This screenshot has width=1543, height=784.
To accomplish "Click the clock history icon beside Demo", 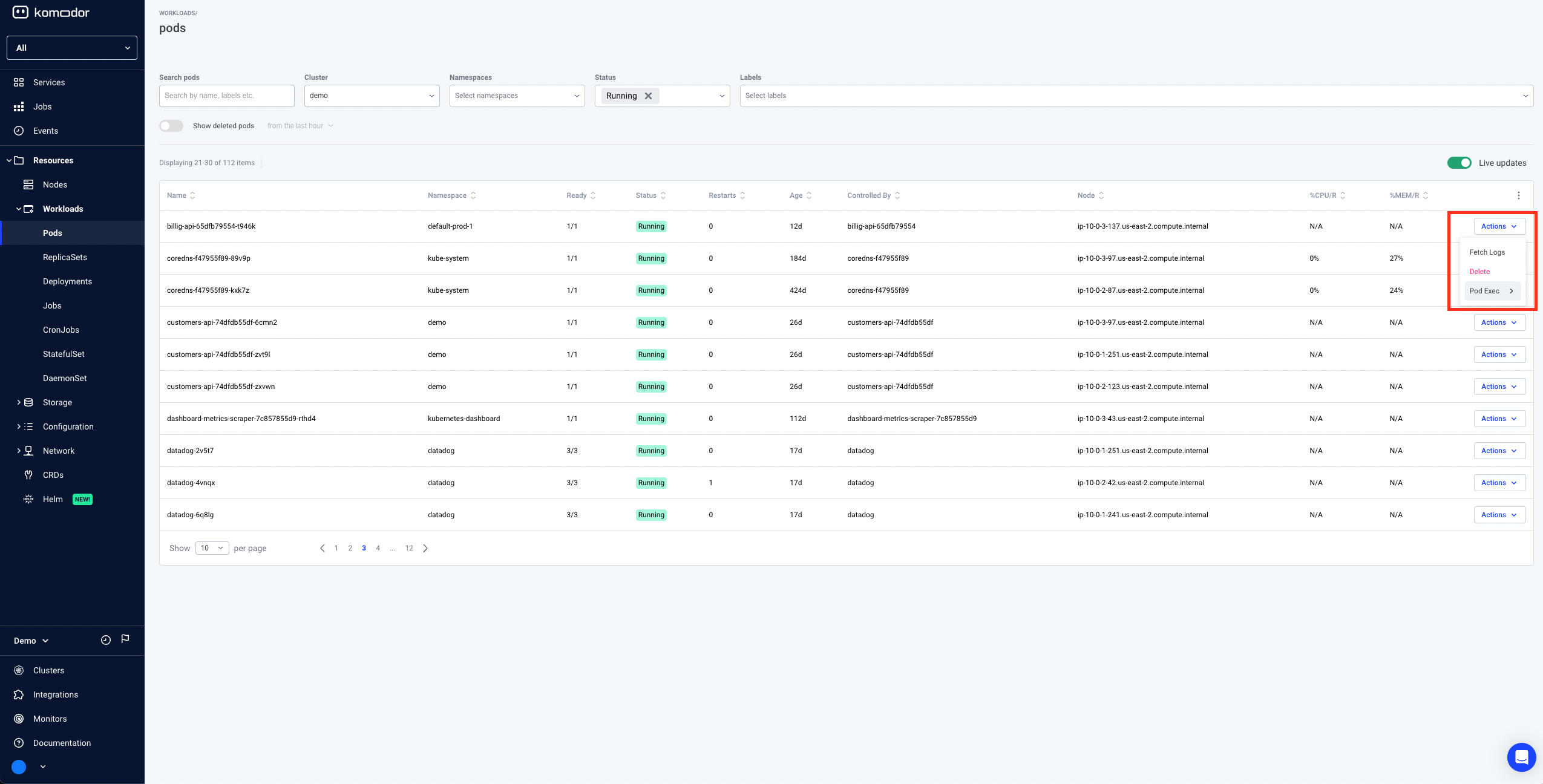I will tap(106, 640).
